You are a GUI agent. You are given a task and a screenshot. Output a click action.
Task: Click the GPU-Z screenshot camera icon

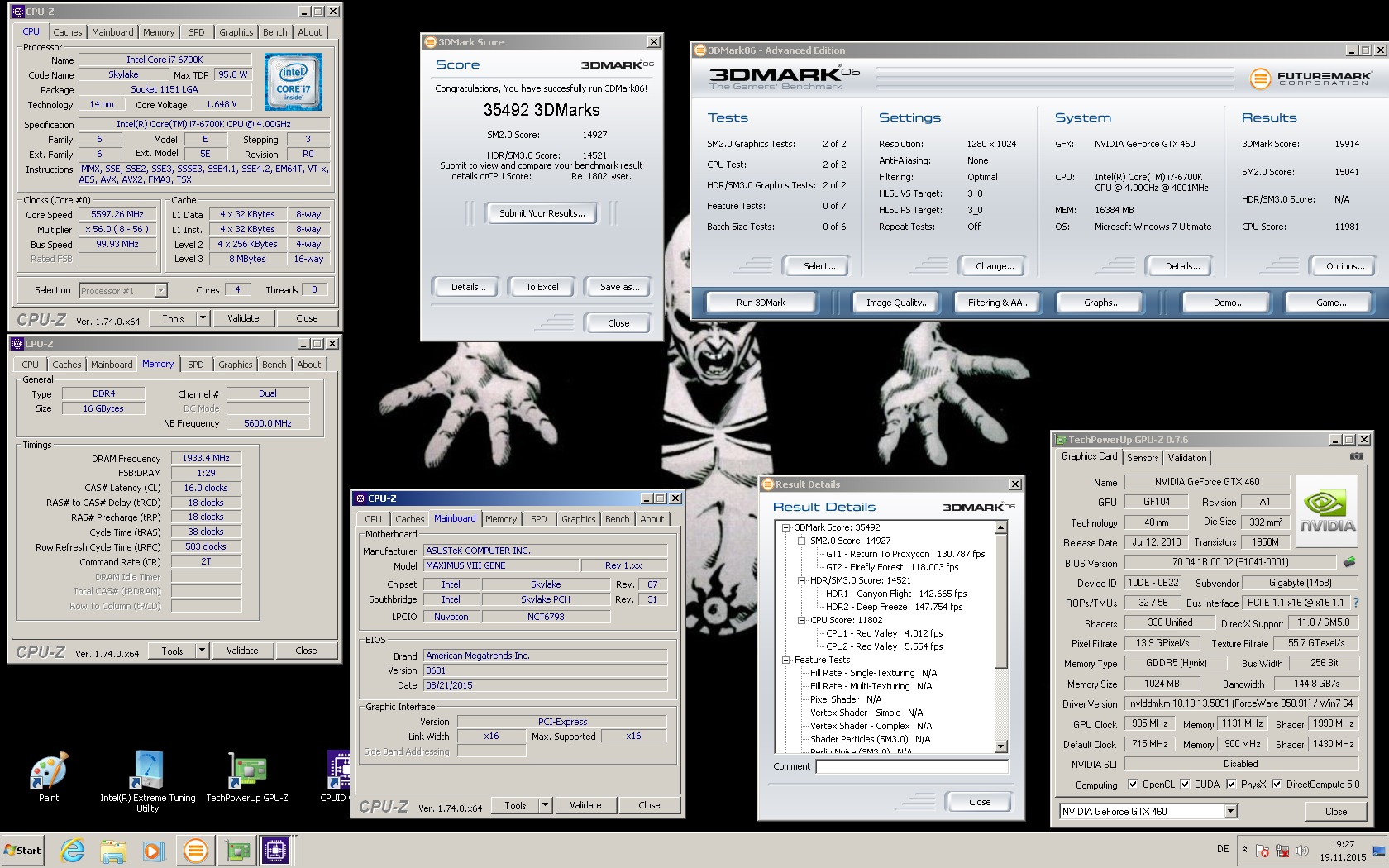tap(1356, 455)
